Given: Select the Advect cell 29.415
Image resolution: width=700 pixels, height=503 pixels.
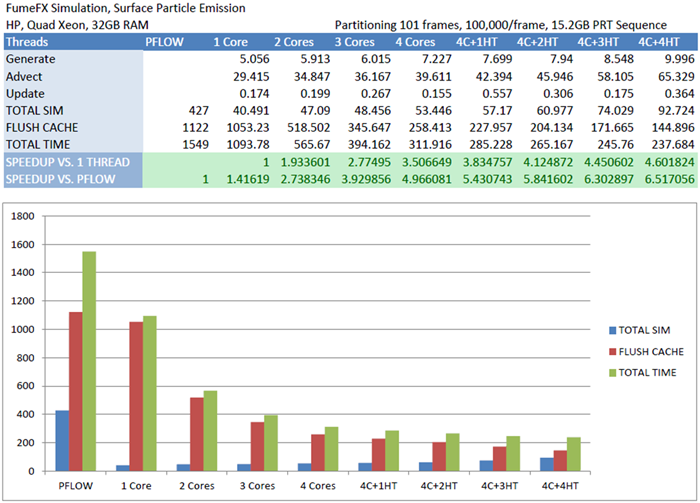Looking at the screenshot, I should point(251,77).
